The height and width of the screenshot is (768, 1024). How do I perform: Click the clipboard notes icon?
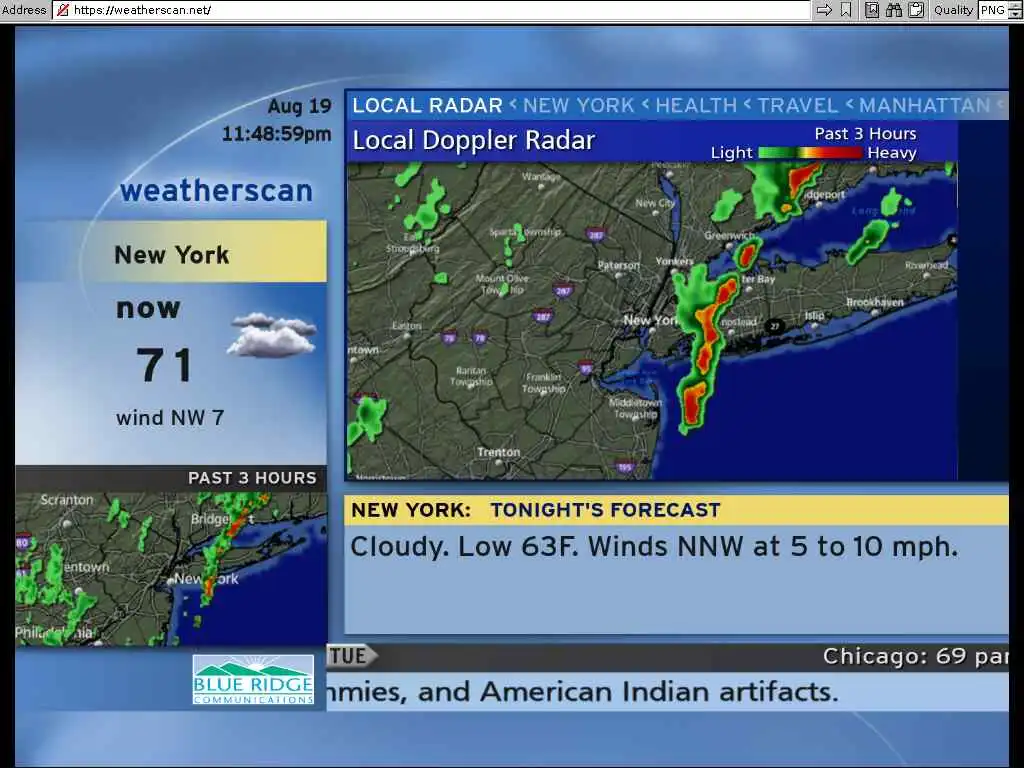916,10
